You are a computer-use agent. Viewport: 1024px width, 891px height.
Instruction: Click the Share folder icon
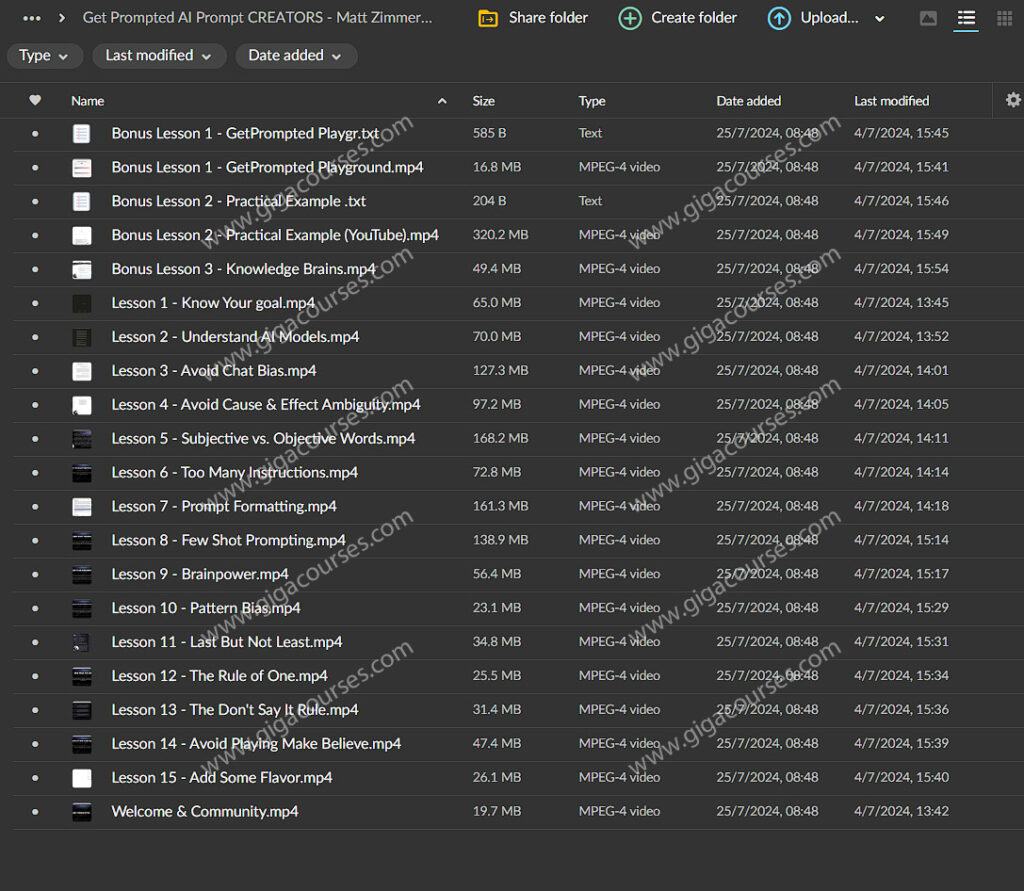pyautogui.click(x=488, y=18)
